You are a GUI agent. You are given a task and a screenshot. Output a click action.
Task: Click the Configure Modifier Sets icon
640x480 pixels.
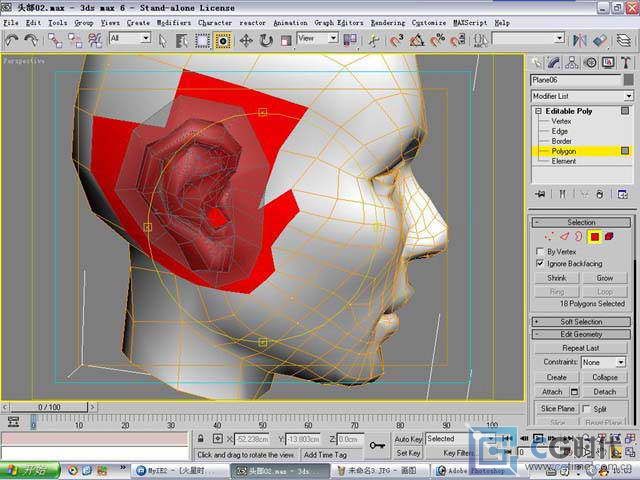(x=622, y=194)
